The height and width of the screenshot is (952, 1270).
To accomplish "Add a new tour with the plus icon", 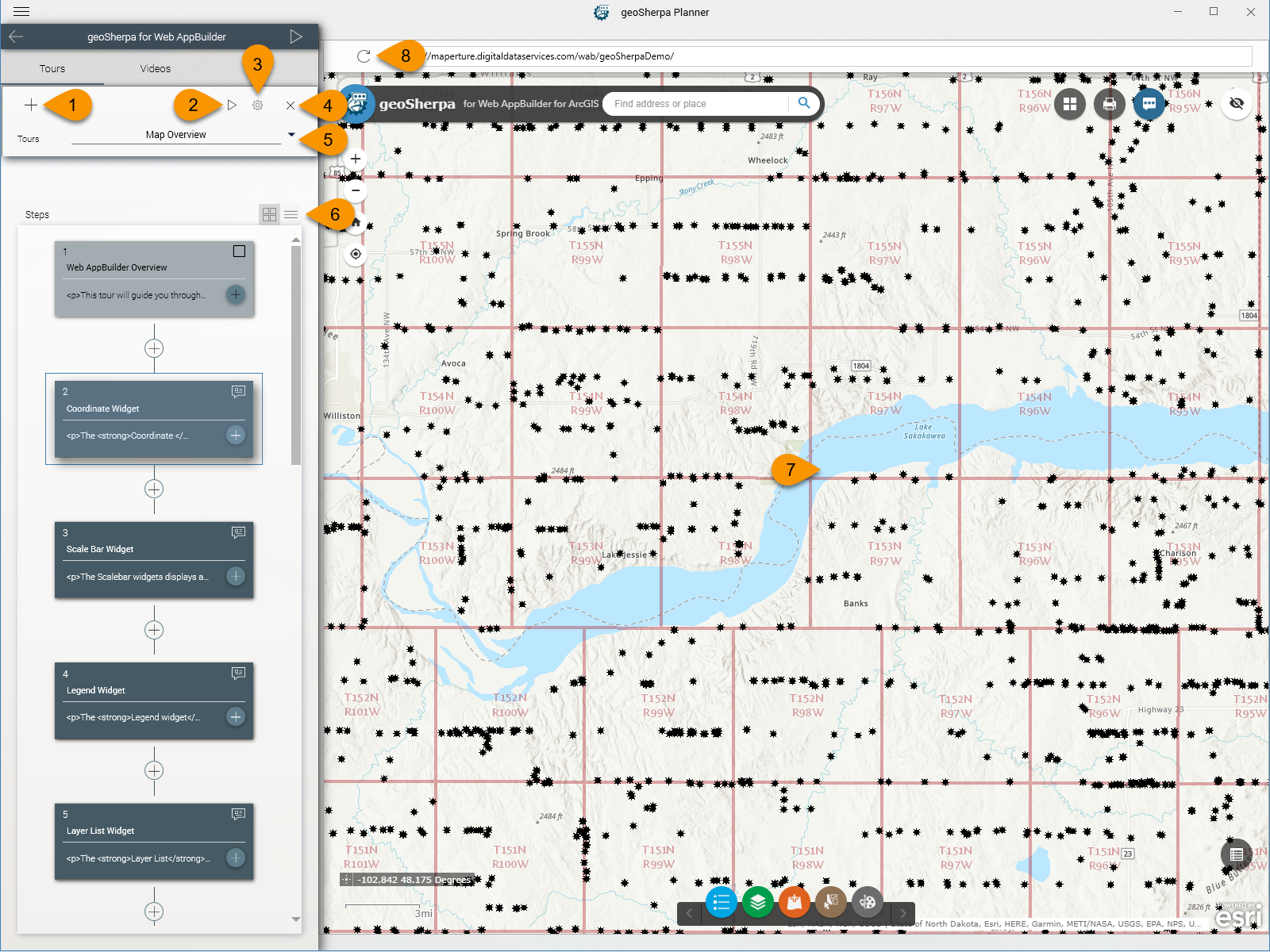I will [31, 105].
